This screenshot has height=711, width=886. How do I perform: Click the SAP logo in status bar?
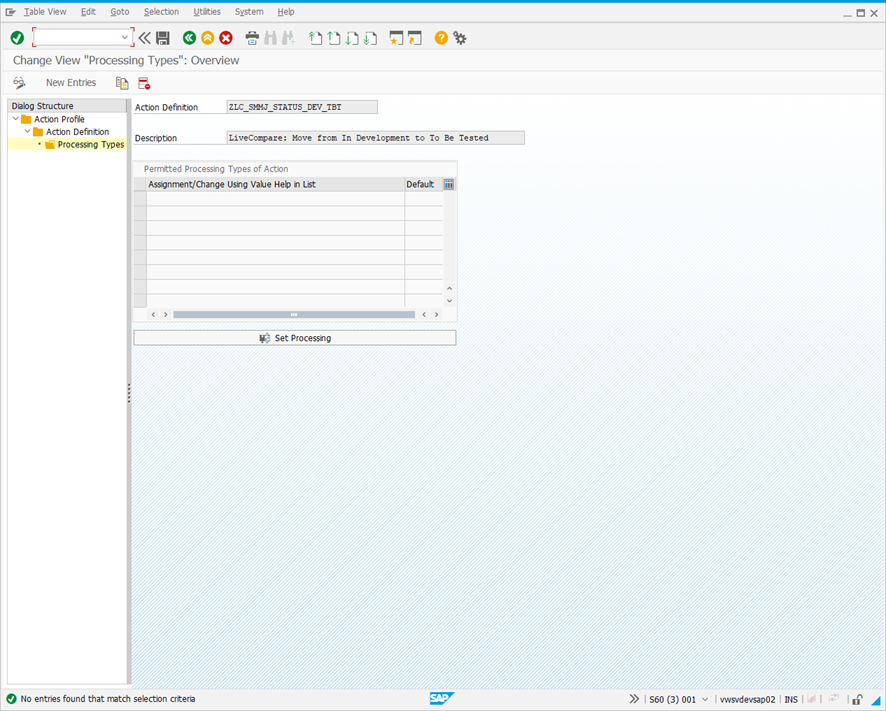(x=441, y=699)
